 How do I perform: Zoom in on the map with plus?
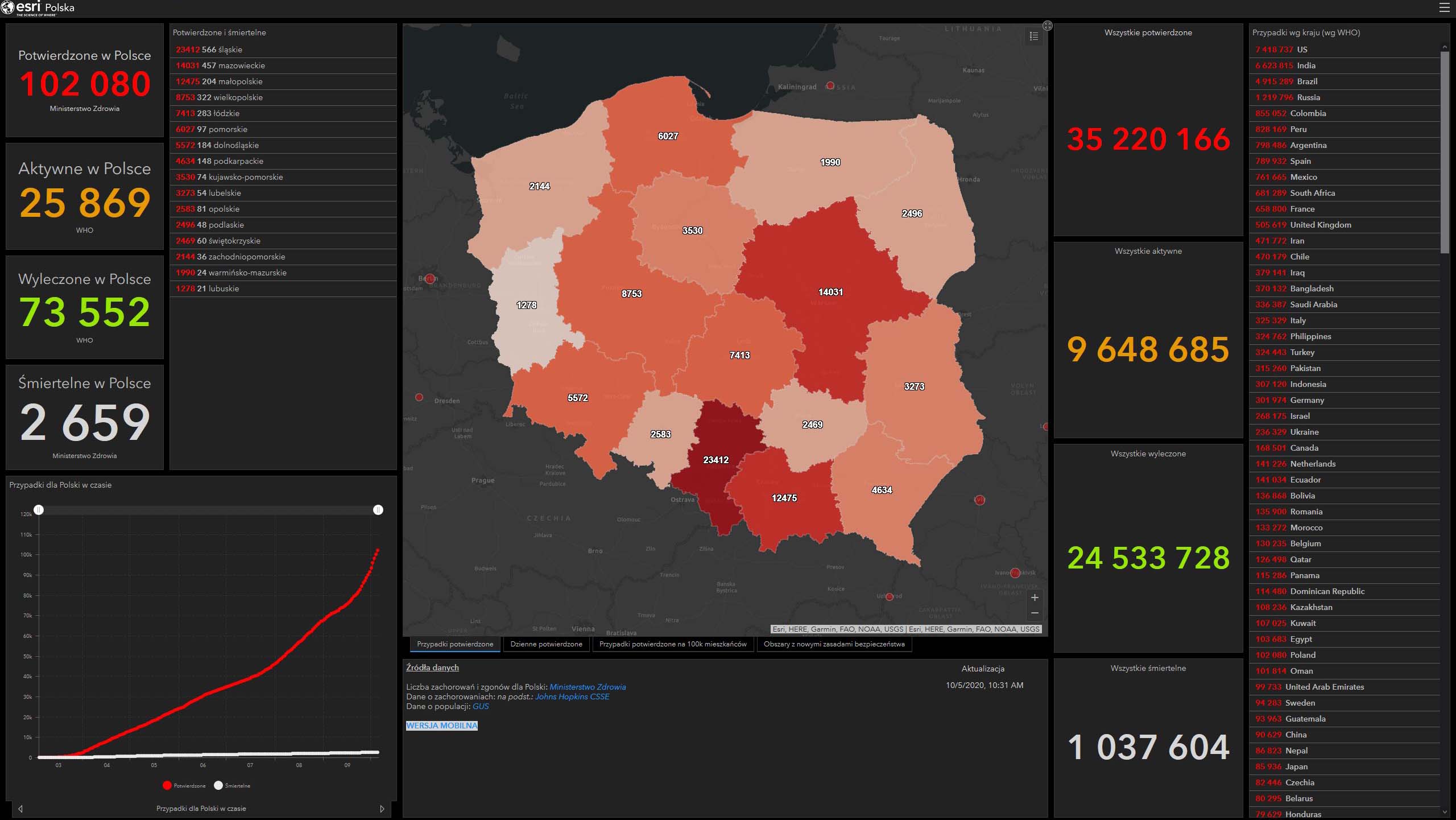tap(1035, 598)
